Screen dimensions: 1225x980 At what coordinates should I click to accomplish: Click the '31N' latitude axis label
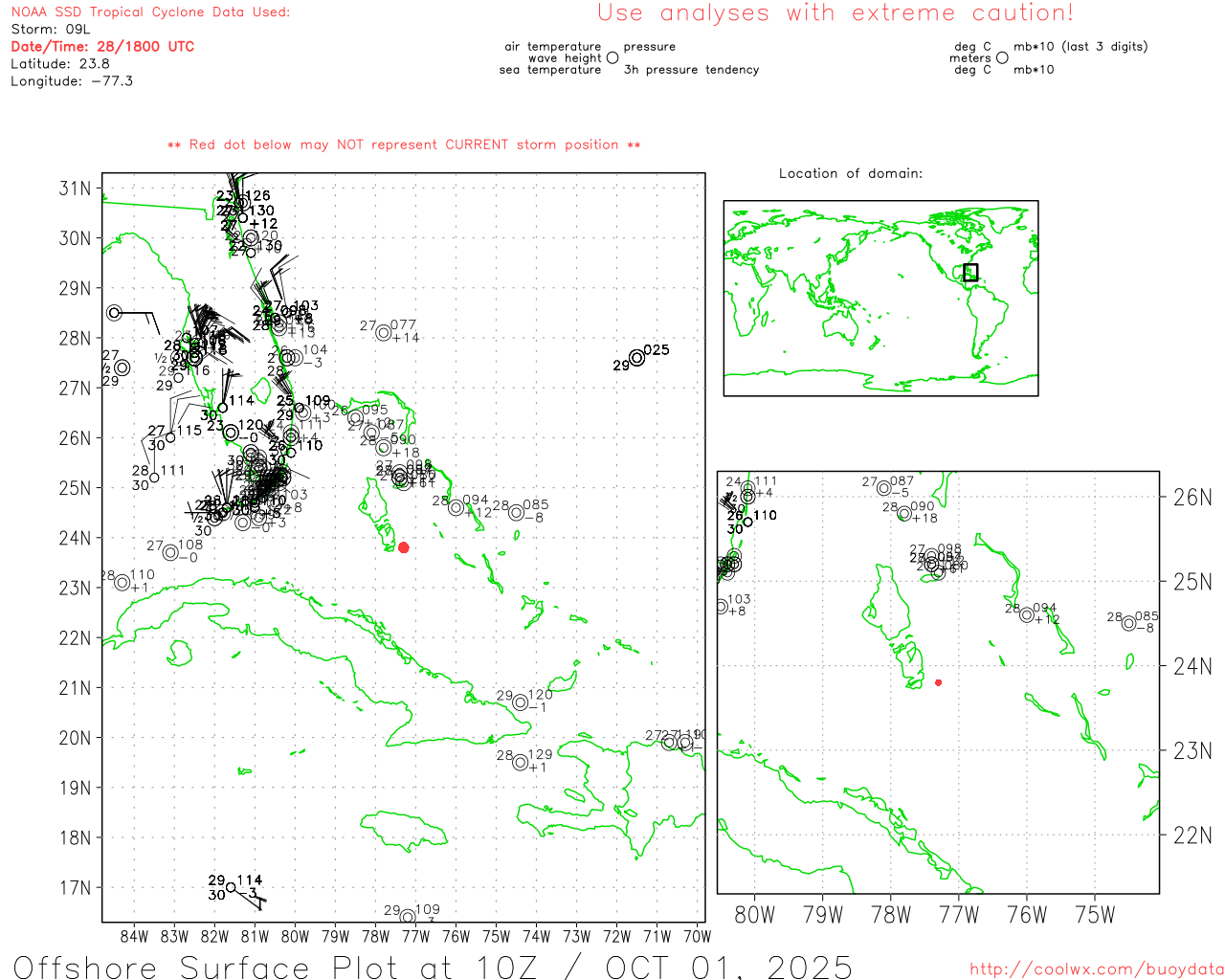pos(76,188)
